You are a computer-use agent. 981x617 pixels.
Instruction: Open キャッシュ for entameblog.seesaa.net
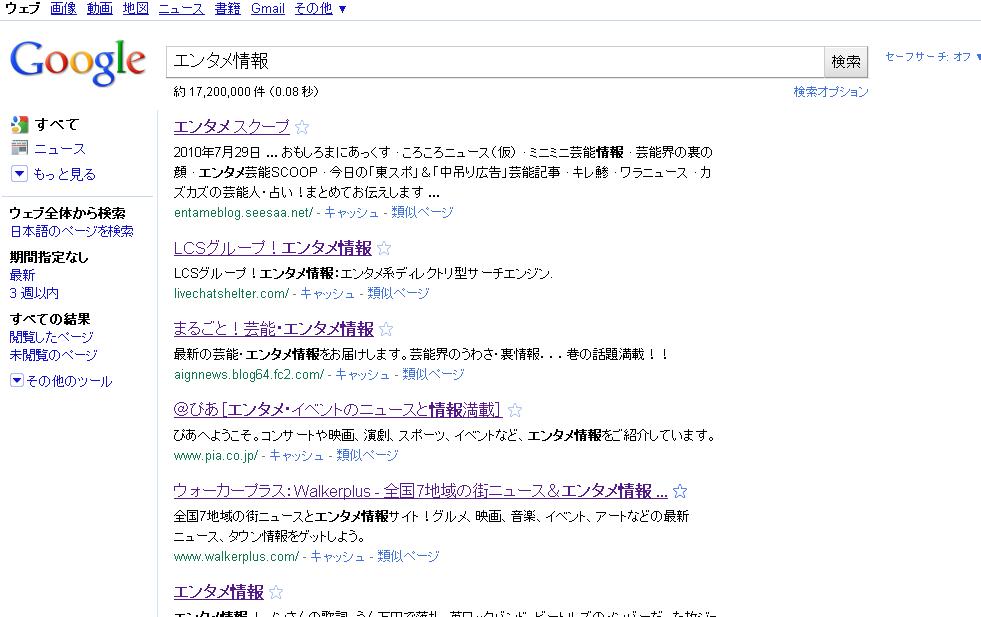click(351, 213)
